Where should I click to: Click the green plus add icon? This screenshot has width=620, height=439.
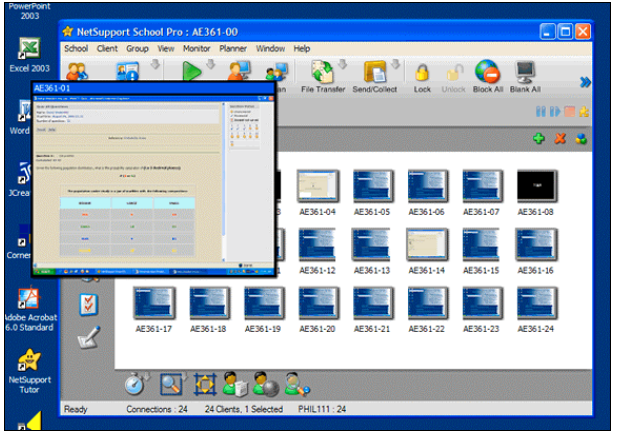[x=539, y=139]
